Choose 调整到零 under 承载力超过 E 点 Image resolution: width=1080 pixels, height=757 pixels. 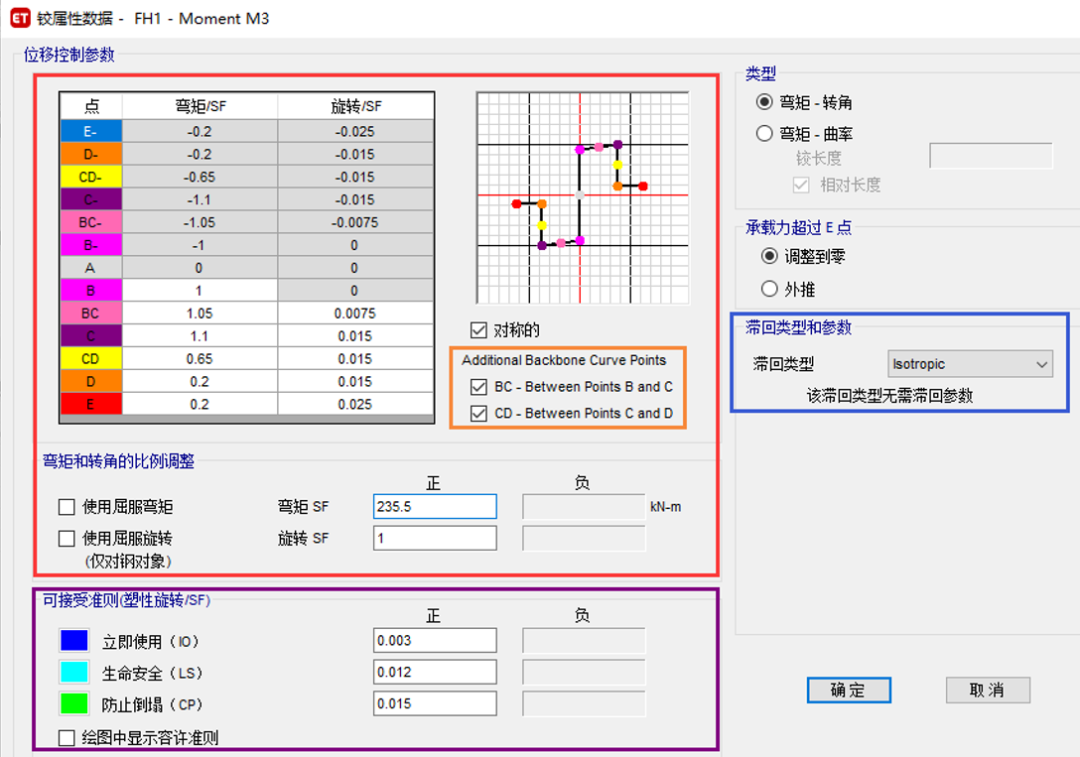768,256
